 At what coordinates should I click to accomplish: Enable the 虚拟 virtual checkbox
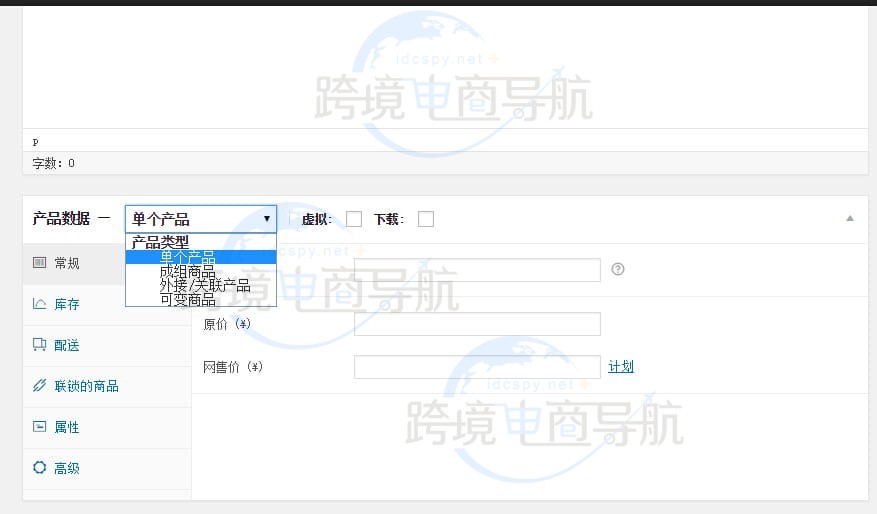coord(354,219)
